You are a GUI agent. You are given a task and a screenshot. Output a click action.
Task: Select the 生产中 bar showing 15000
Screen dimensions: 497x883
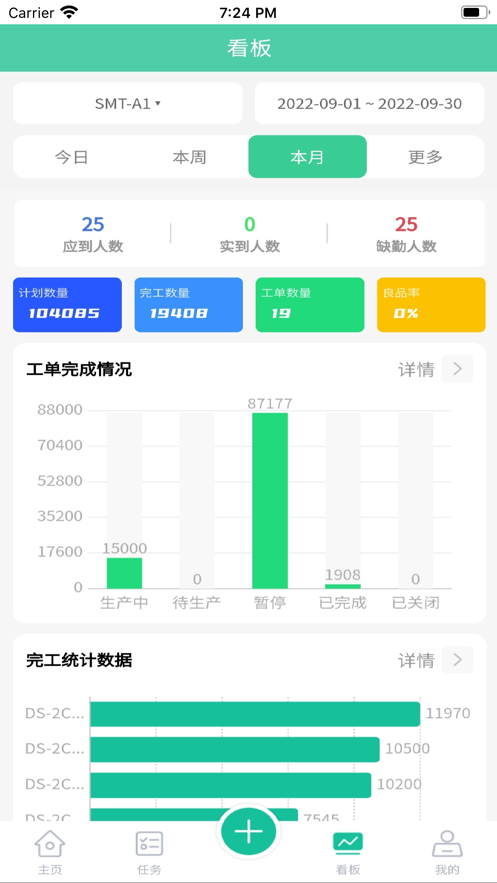tap(124, 573)
